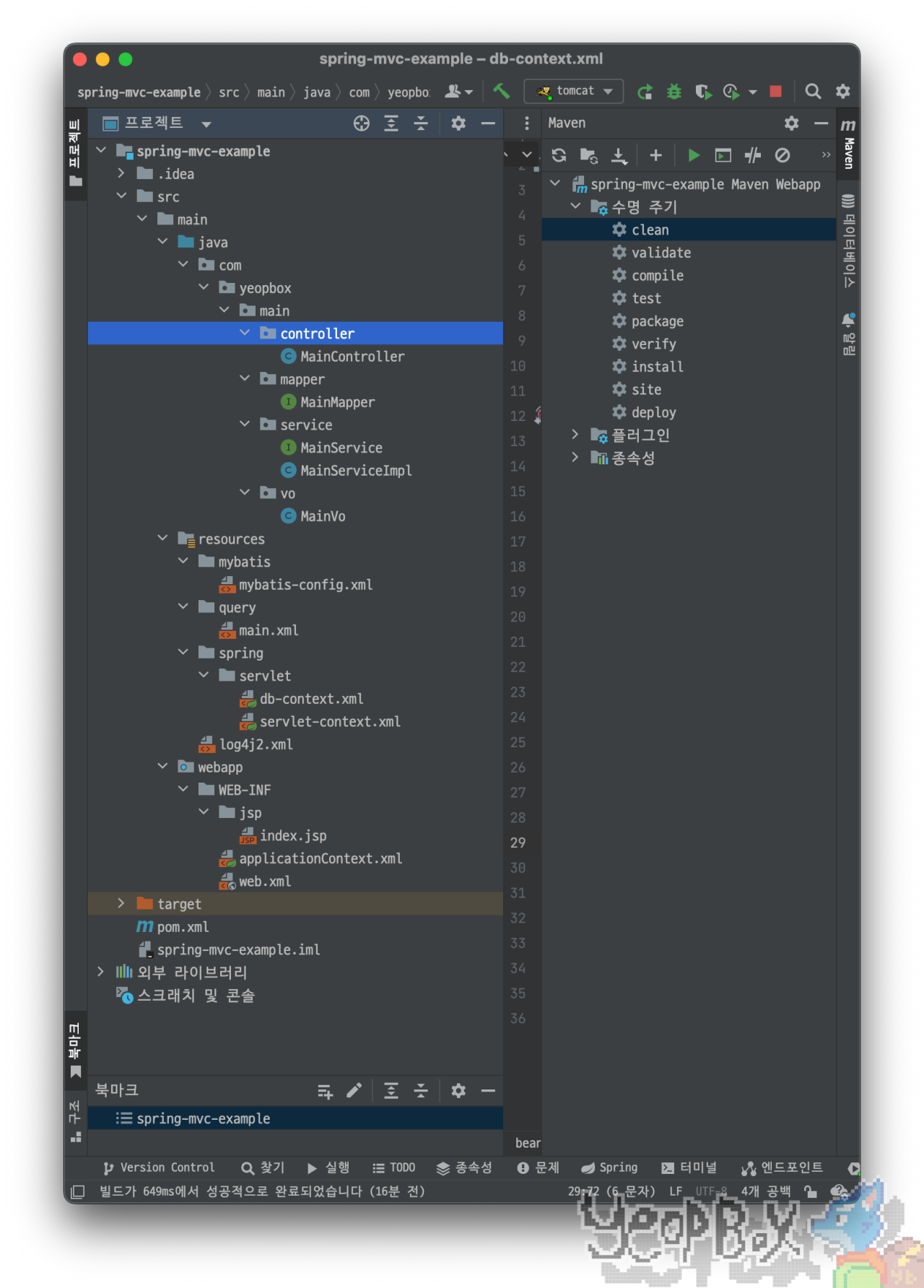Run the selected Maven build
Screen dimensions: 924x1288
coord(694,155)
